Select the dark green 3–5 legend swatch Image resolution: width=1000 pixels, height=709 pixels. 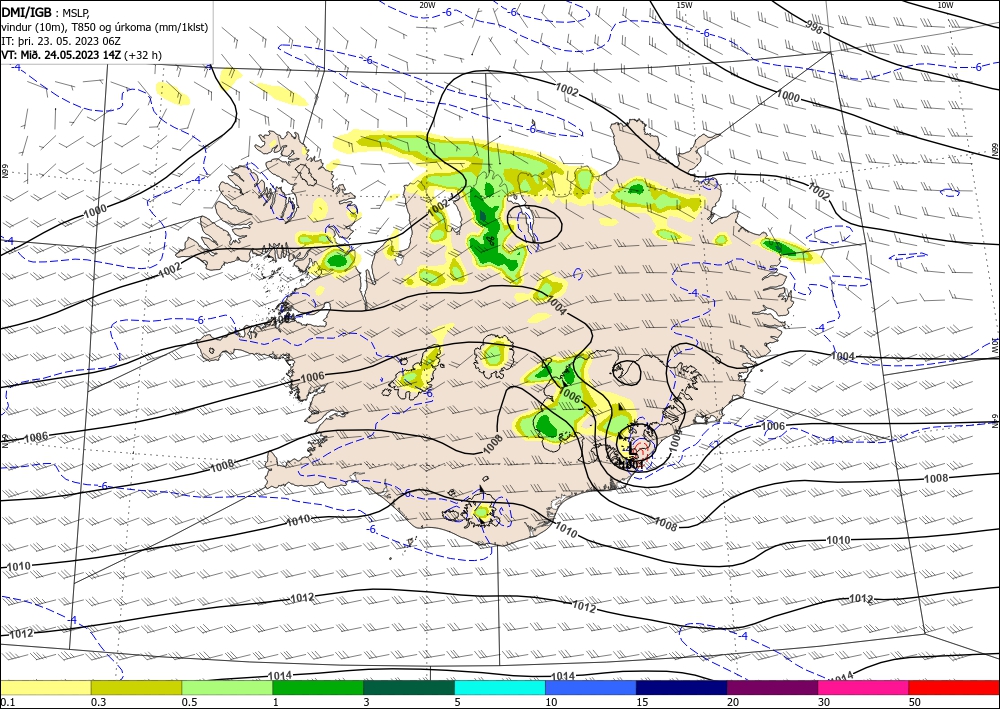[x=409, y=687]
